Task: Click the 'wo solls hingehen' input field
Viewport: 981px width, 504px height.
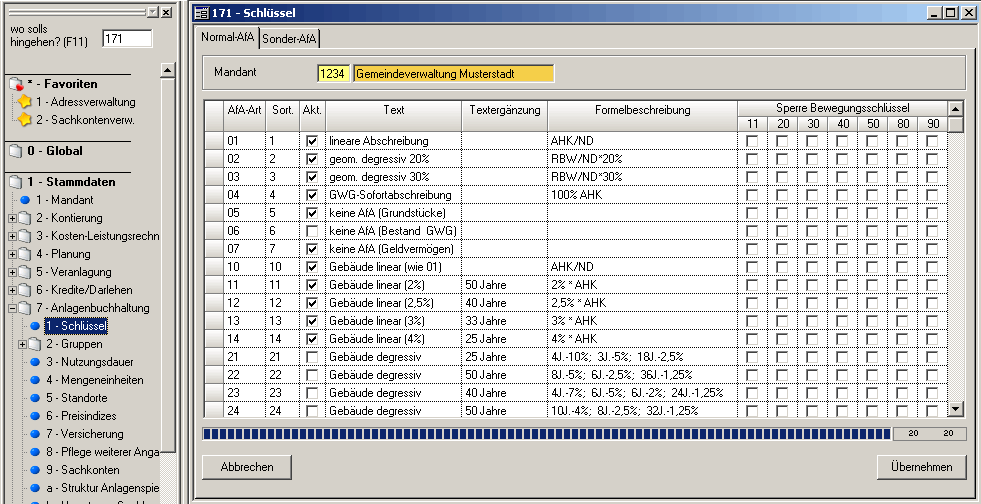Action: [126, 38]
